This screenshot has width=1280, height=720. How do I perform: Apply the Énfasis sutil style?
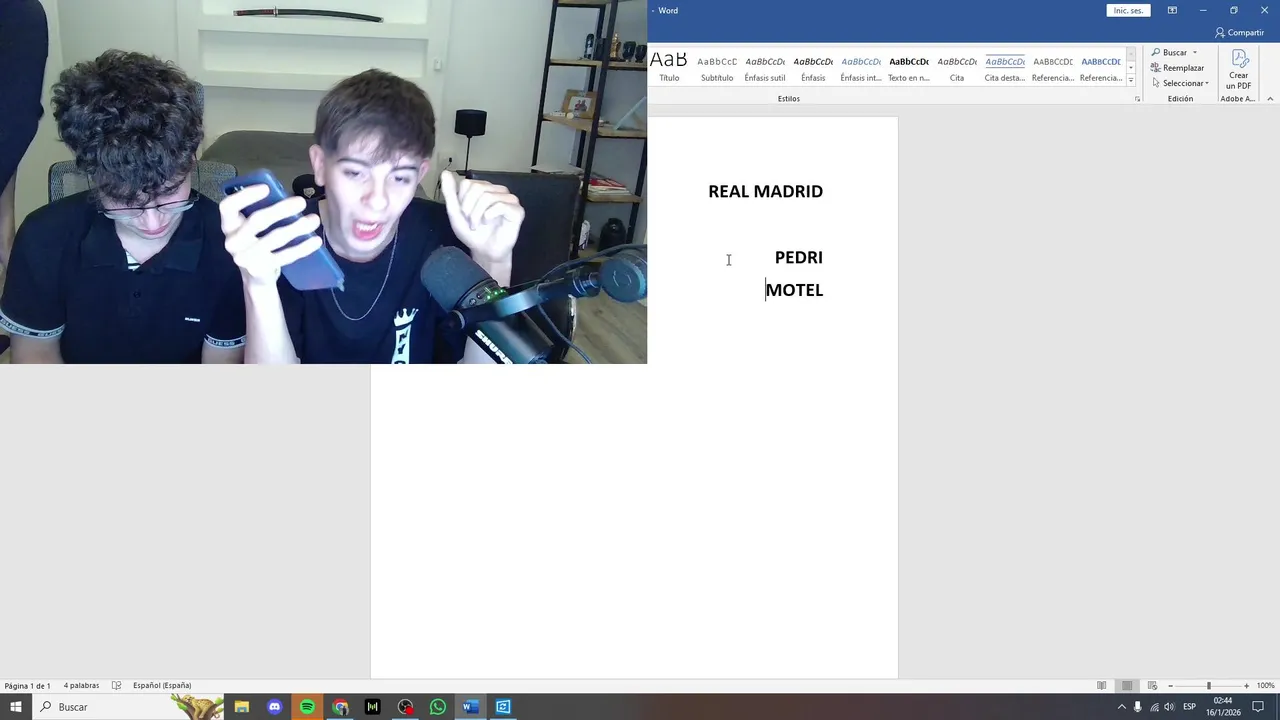click(x=765, y=67)
